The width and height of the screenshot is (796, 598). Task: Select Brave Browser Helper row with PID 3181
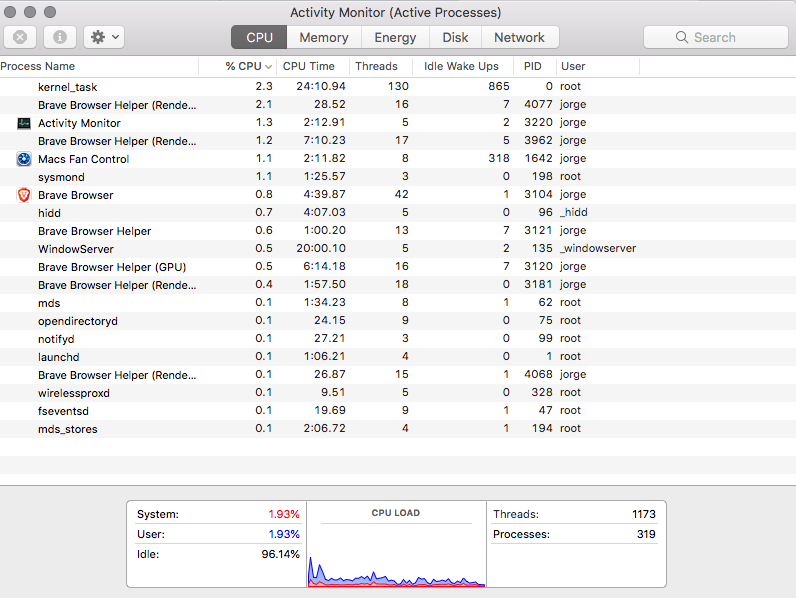[x=398, y=285]
